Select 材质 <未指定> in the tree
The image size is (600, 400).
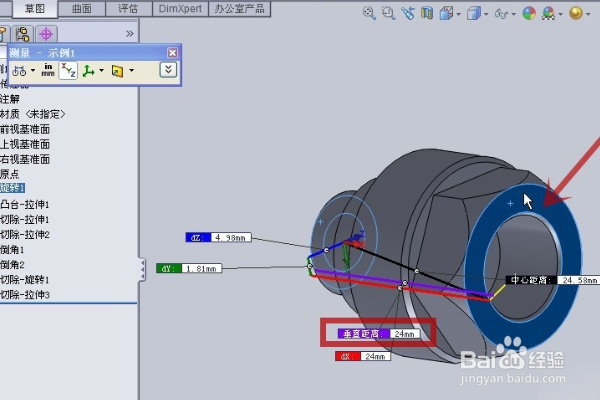[33, 114]
